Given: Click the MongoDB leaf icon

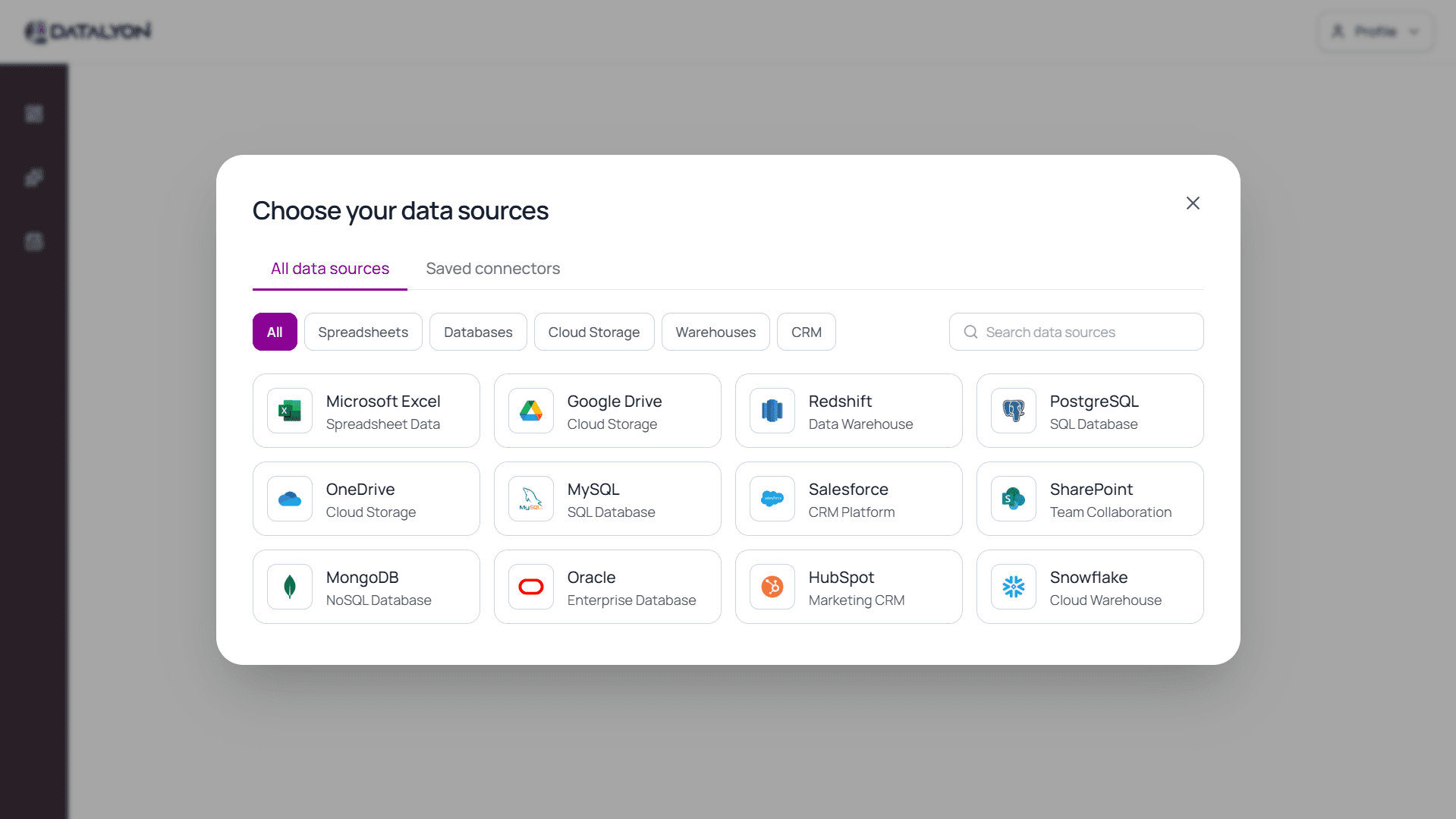Looking at the screenshot, I should click(x=290, y=587).
